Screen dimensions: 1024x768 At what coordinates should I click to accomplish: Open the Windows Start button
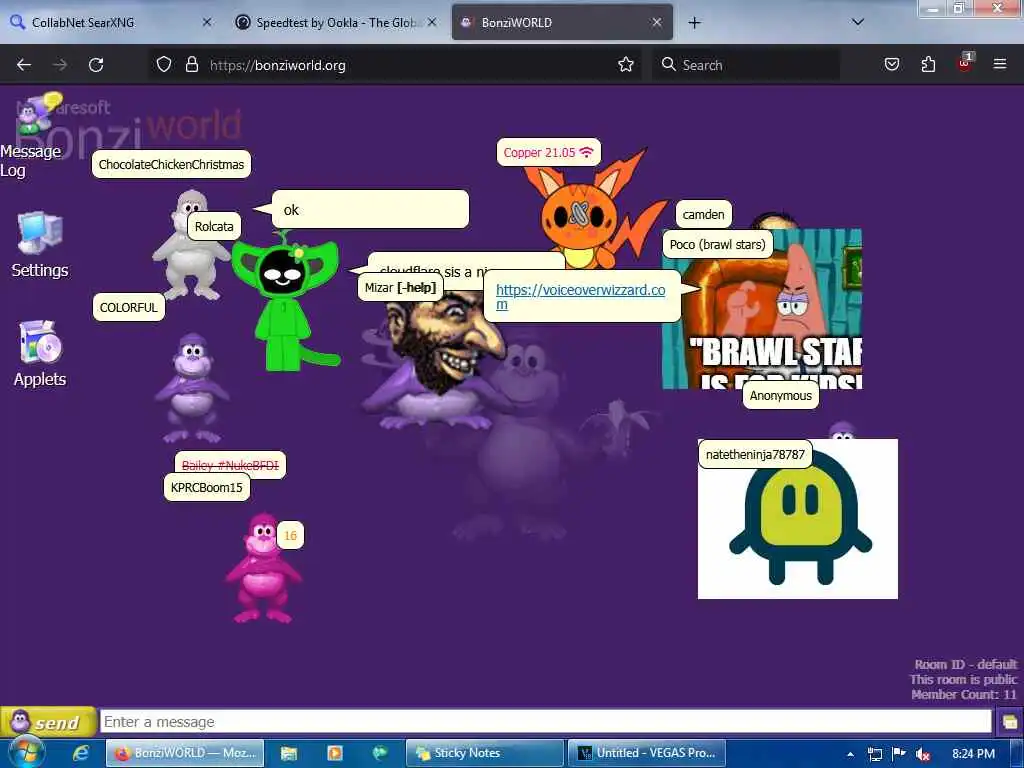tap(26, 752)
